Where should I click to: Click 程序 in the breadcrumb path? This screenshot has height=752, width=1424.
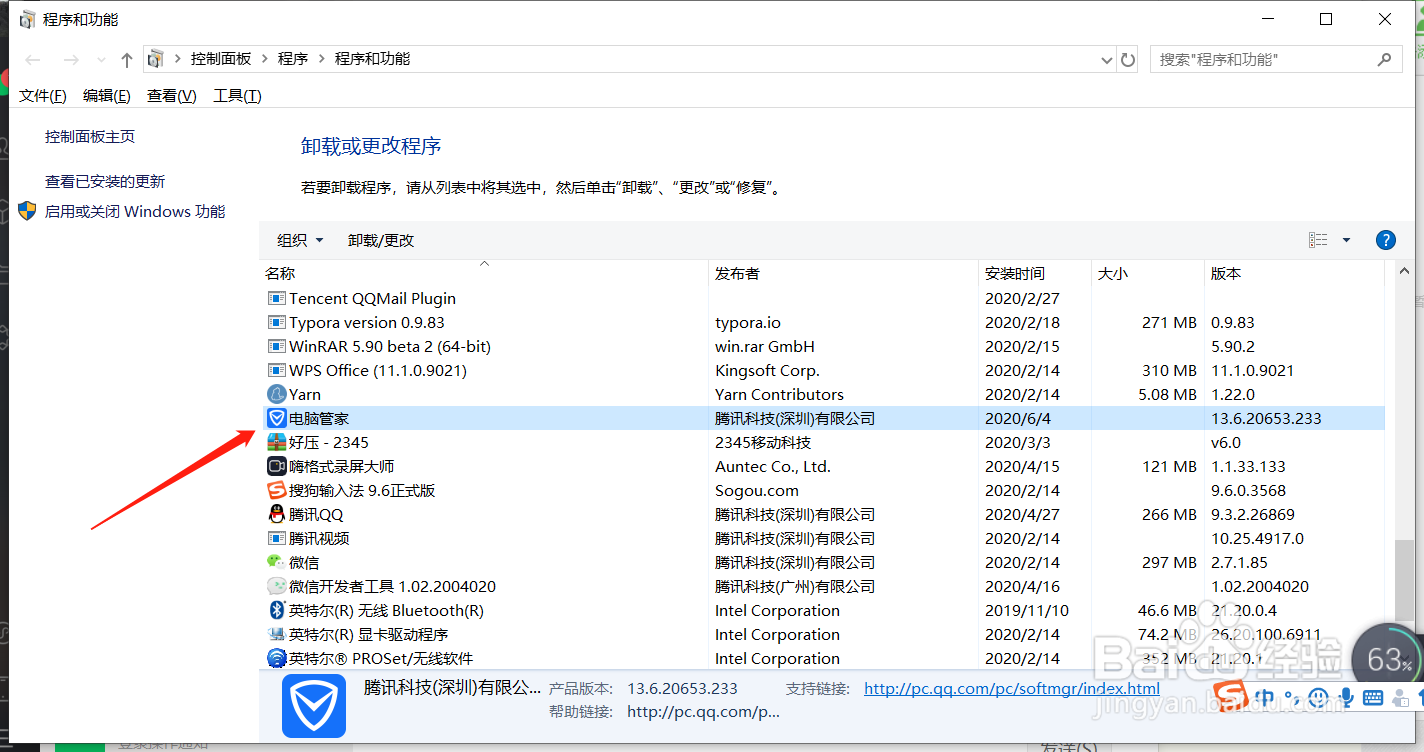coord(293,59)
